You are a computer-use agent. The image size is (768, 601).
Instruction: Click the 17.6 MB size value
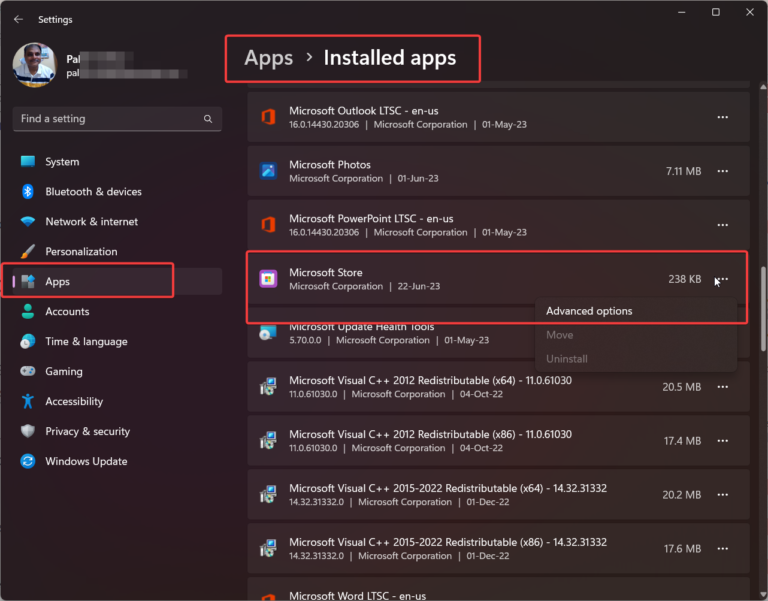click(682, 549)
